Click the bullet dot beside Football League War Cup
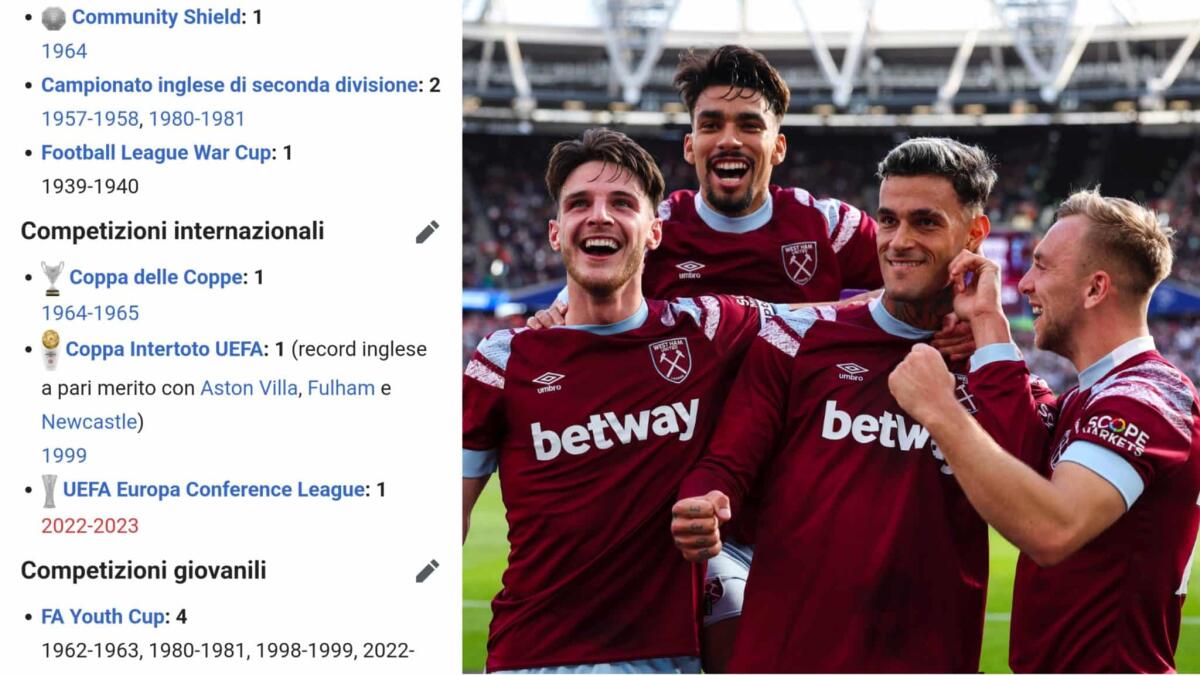 [28, 151]
